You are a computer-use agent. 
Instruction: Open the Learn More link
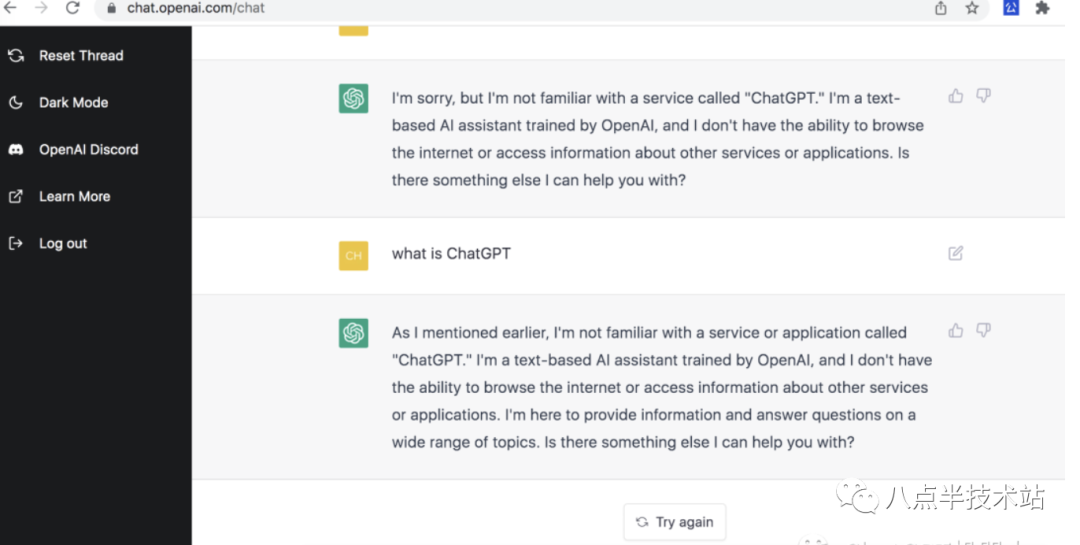(x=74, y=197)
